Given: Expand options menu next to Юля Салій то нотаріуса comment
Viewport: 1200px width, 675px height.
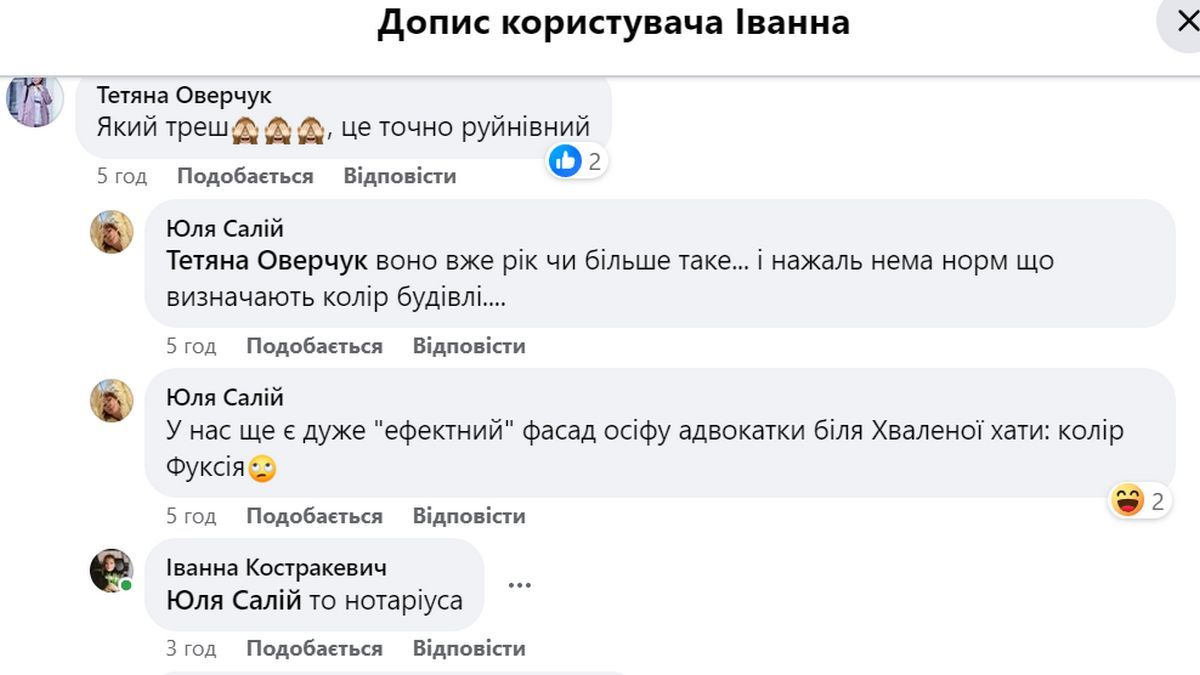Looking at the screenshot, I should [x=520, y=585].
